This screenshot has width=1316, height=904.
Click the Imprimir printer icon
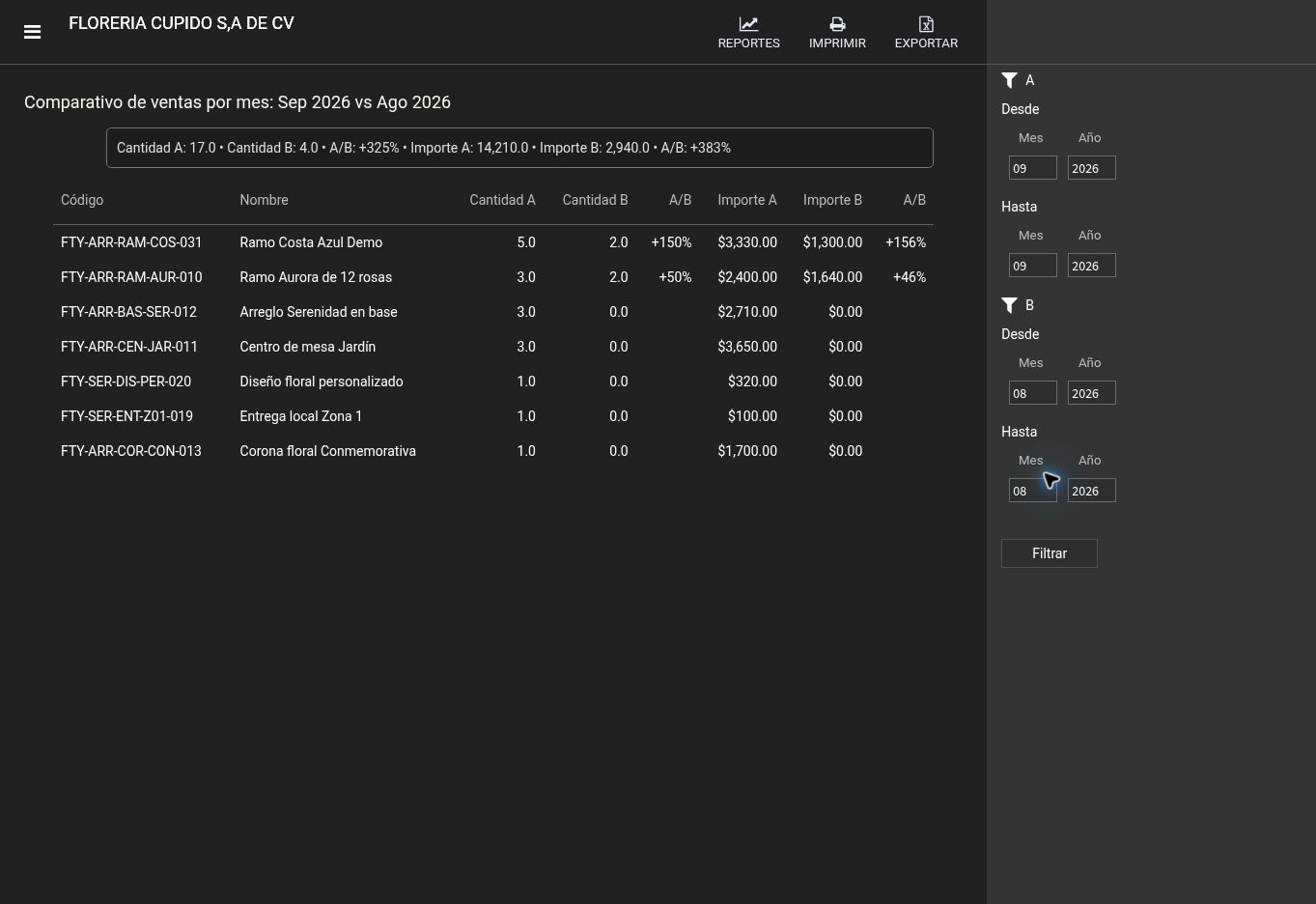(837, 24)
